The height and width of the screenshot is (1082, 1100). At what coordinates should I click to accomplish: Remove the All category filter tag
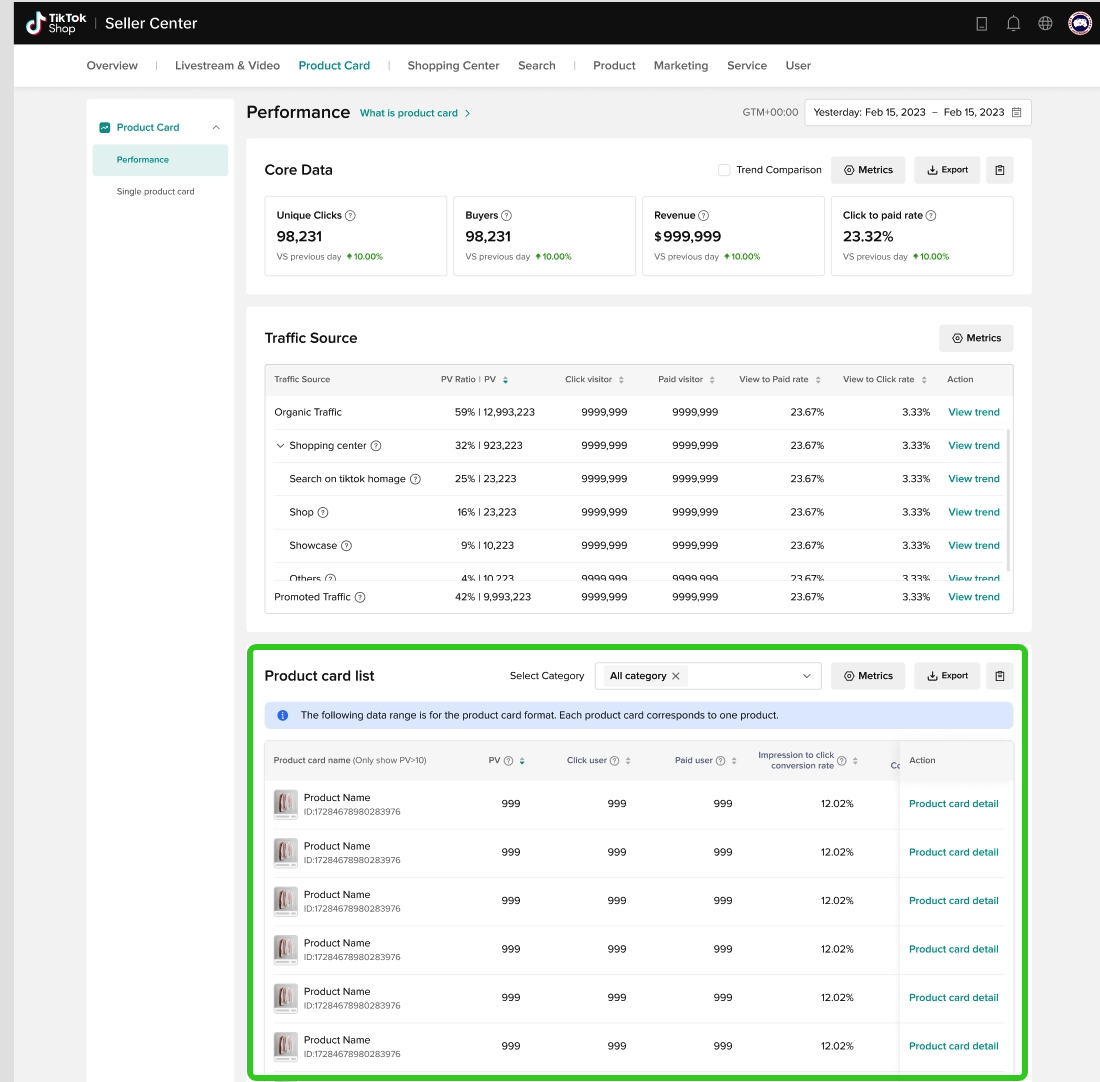676,676
